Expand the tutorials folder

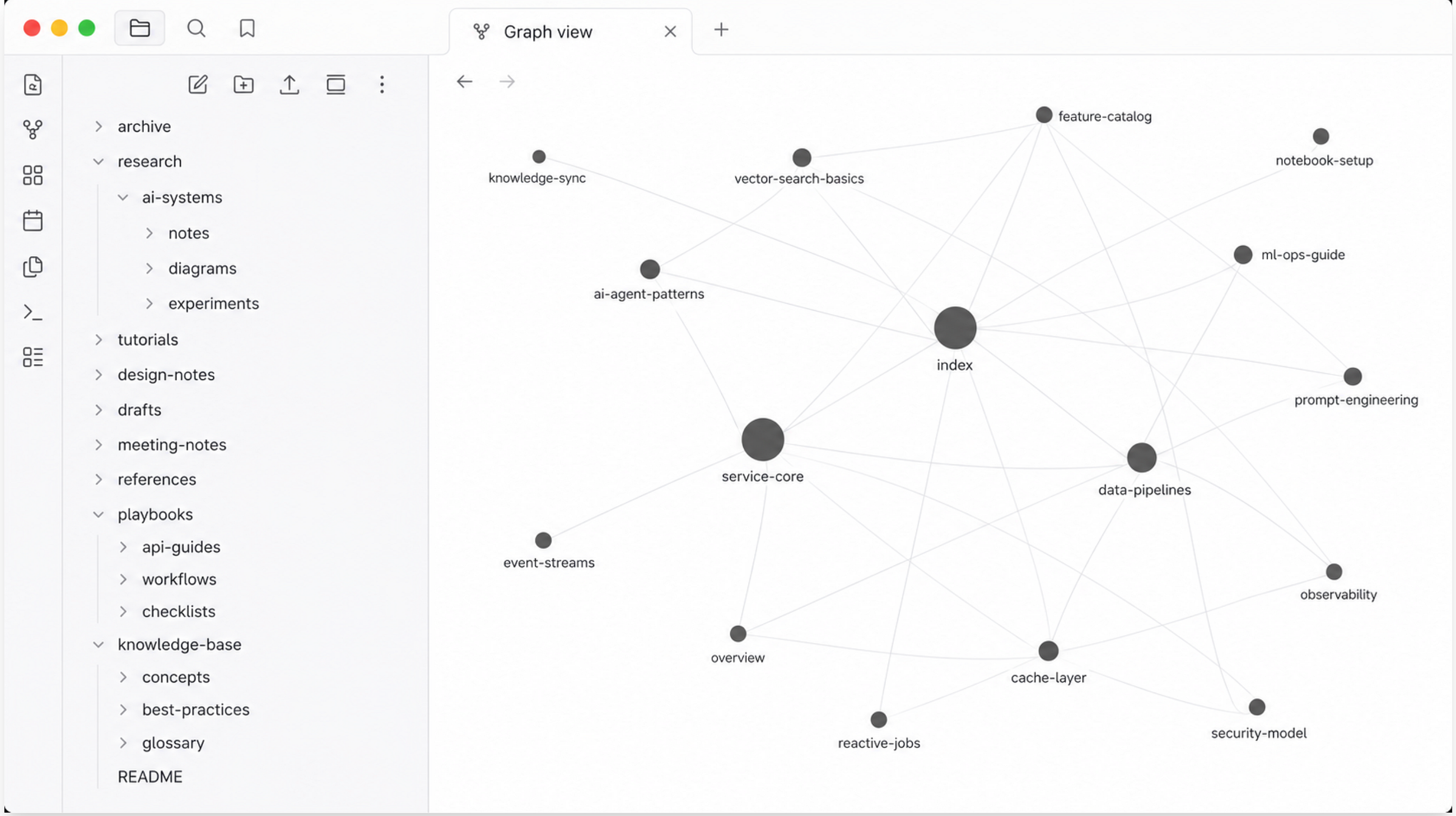99,340
